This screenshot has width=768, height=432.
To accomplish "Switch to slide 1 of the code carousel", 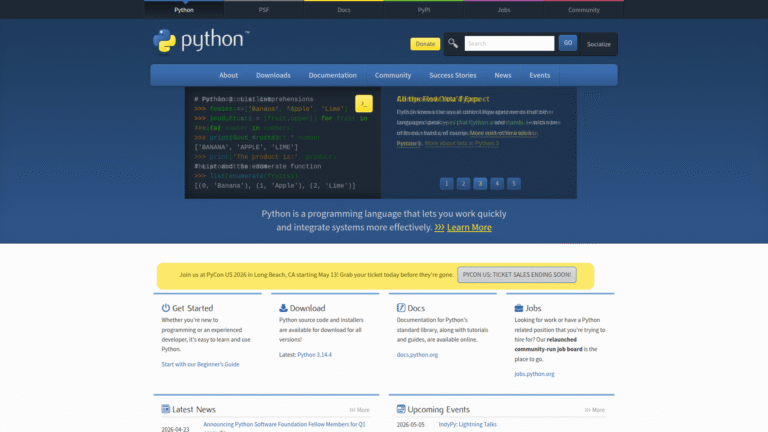I will (x=446, y=184).
